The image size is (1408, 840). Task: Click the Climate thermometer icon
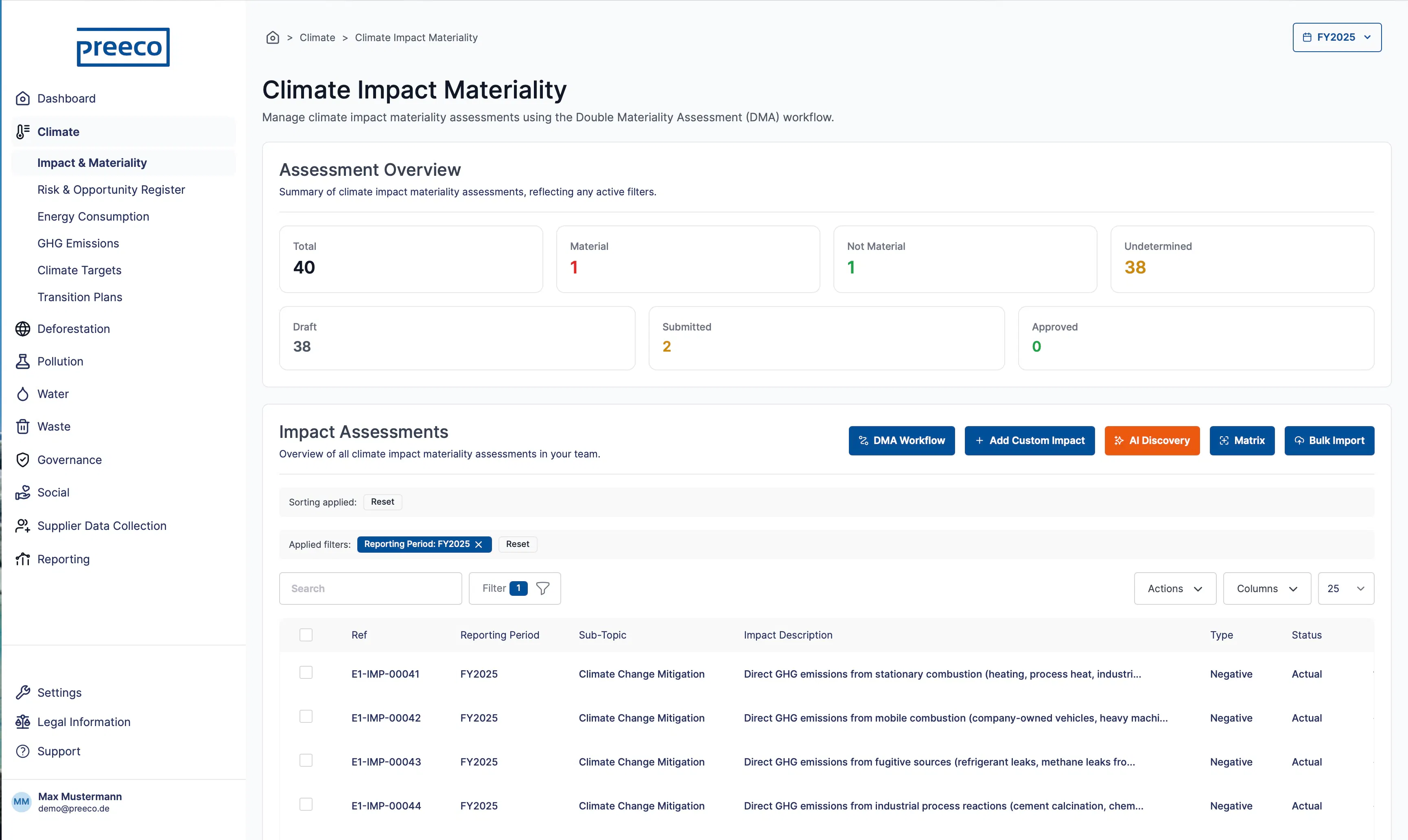[x=23, y=132]
